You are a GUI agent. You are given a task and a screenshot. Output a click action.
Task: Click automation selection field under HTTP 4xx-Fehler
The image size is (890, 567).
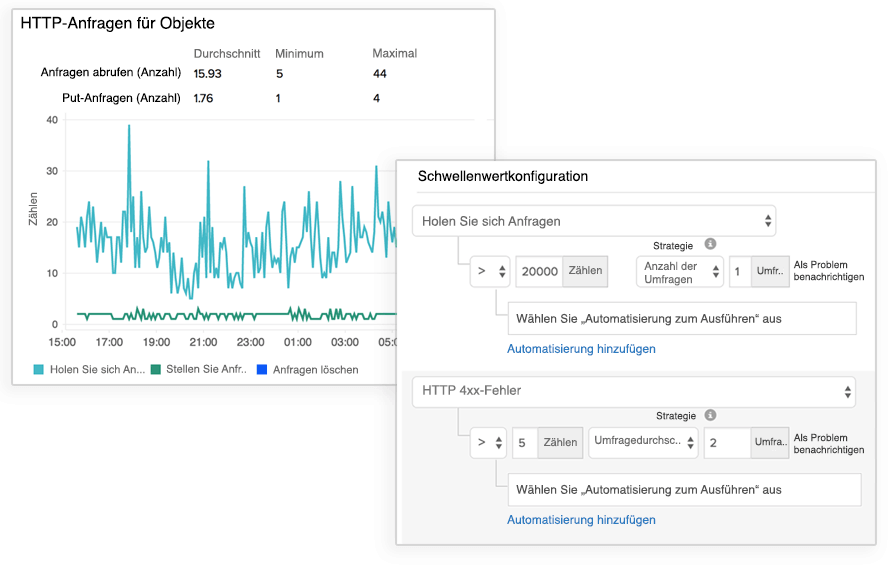click(684, 490)
